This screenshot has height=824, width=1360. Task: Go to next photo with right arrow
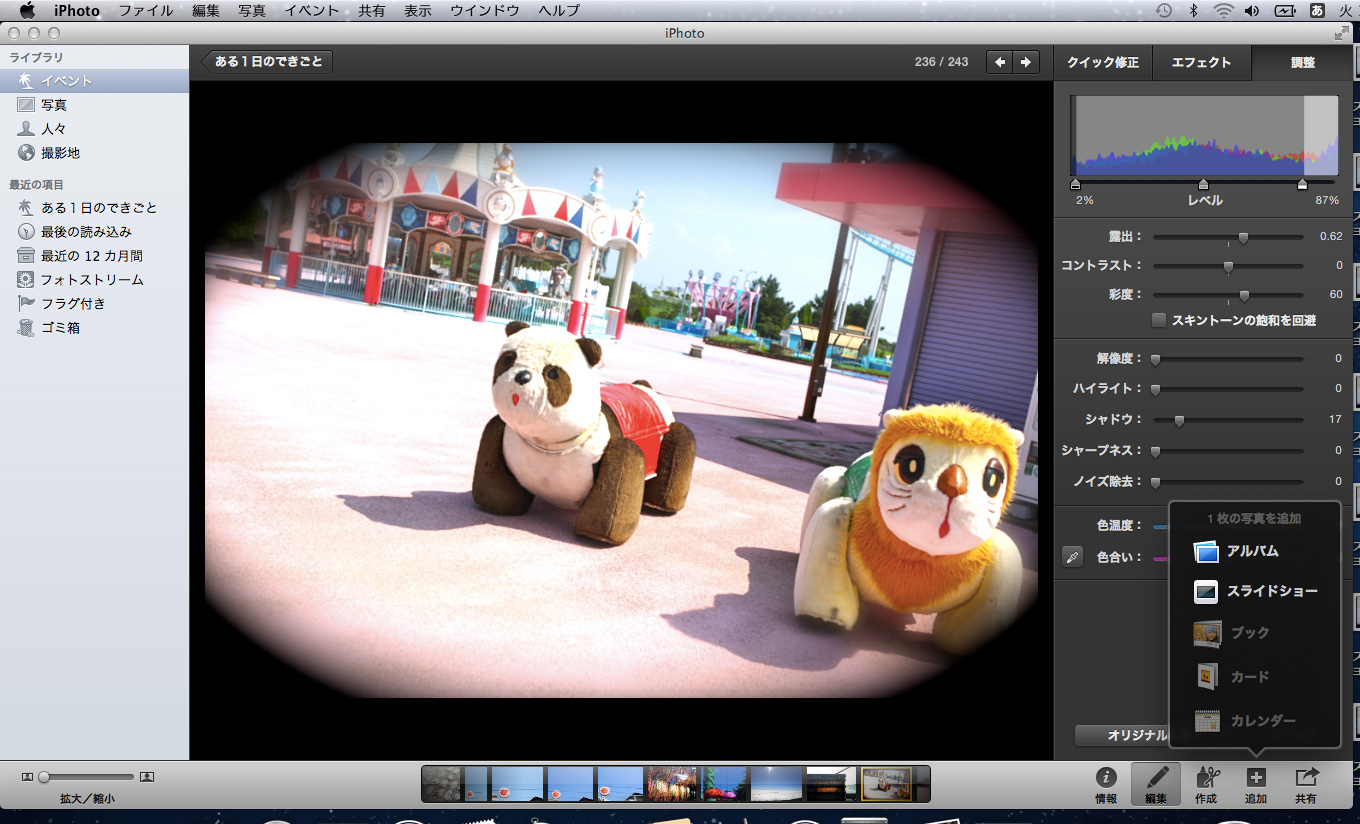[x=1025, y=62]
